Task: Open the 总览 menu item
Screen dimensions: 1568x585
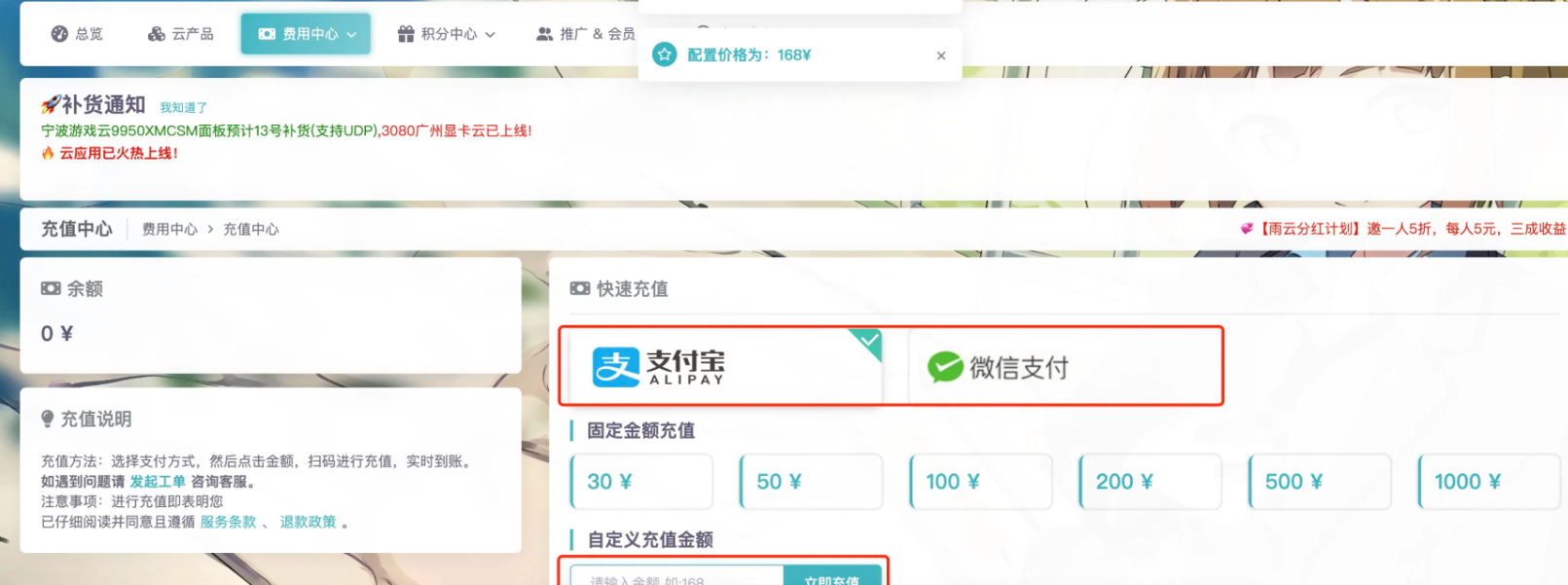Action: (x=77, y=34)
